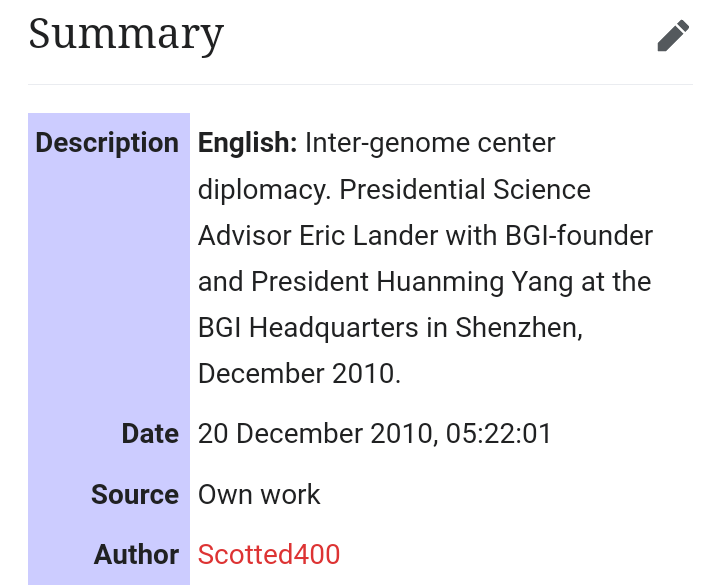Viewport: 720px width, 588px height.
Task: Click the Summary section heading
Action: pos(126,34)
